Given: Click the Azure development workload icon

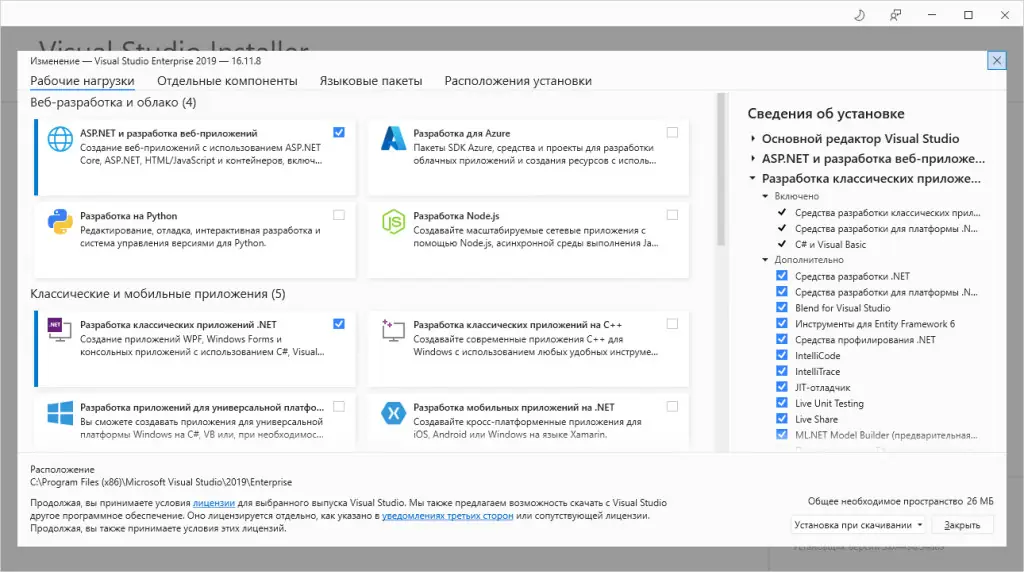Looking at the screenshot, I should [393, 139].
